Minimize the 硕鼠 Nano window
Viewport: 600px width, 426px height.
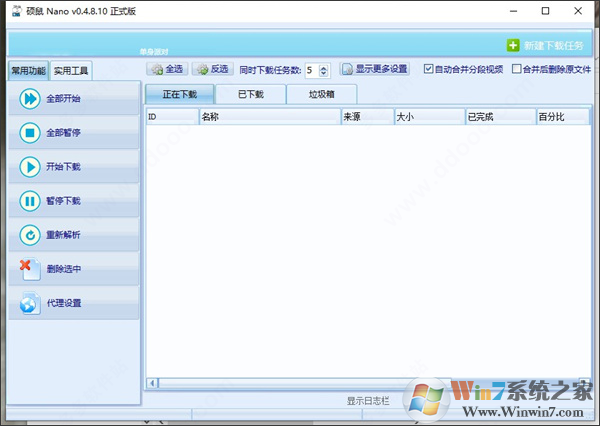coord(514,11)
